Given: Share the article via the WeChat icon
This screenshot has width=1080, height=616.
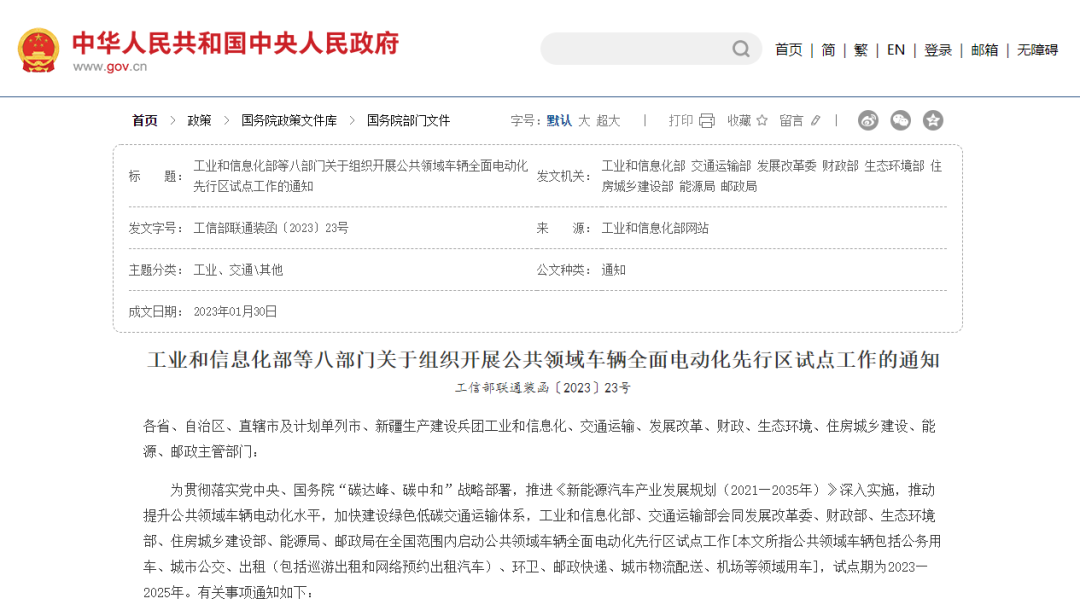Looking at the screenshot, I should pos(900,120).
